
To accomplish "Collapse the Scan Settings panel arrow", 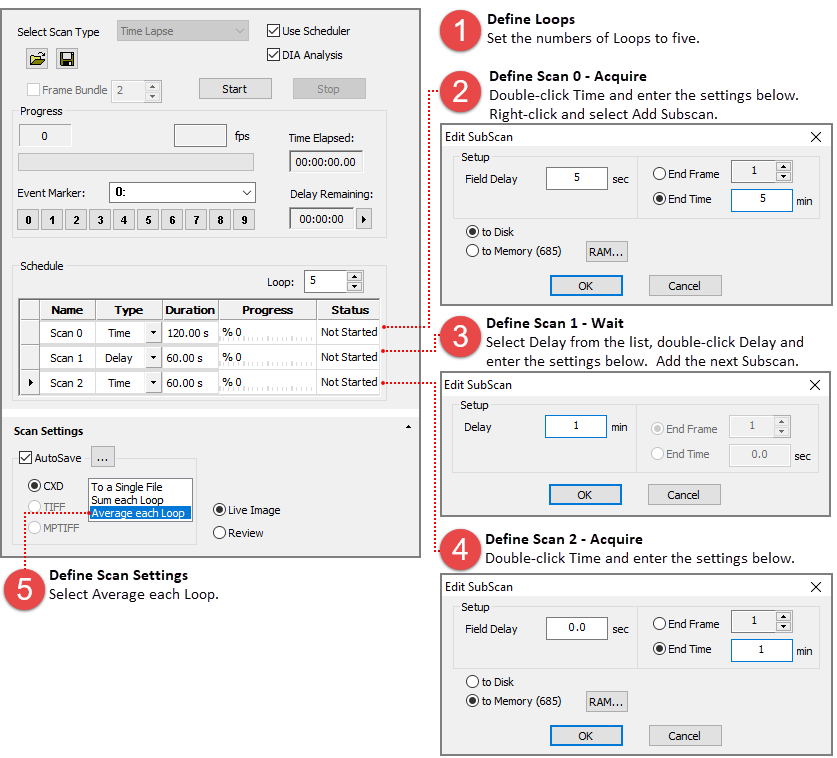I will pos(408,427).
